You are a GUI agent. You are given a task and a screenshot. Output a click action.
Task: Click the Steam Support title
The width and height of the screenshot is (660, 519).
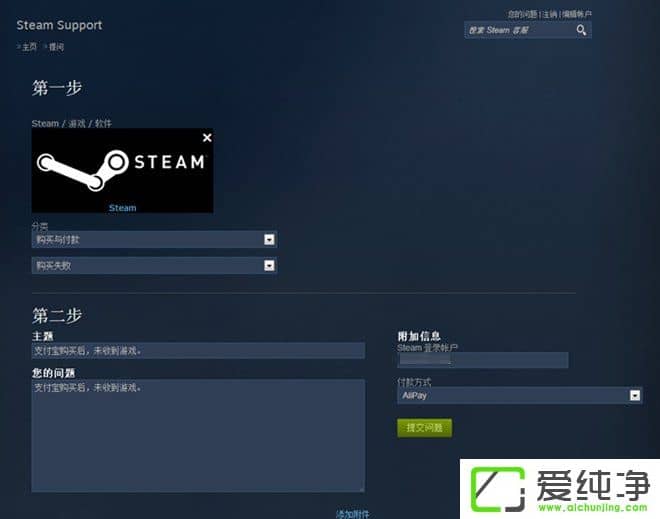click(x=59, y=25)
